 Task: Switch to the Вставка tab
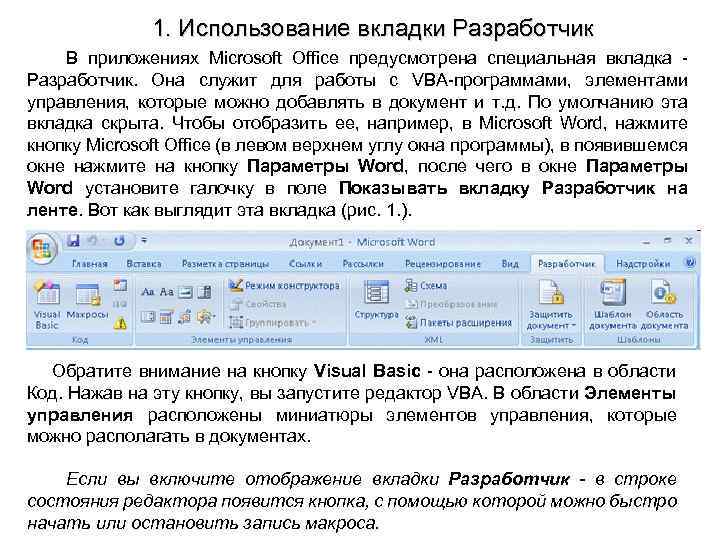click(x=144, y=264)
